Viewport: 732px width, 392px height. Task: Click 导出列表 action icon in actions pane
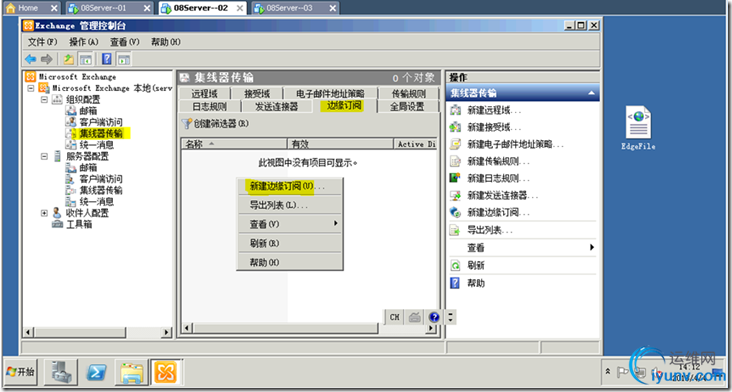(x=455, y=230)
